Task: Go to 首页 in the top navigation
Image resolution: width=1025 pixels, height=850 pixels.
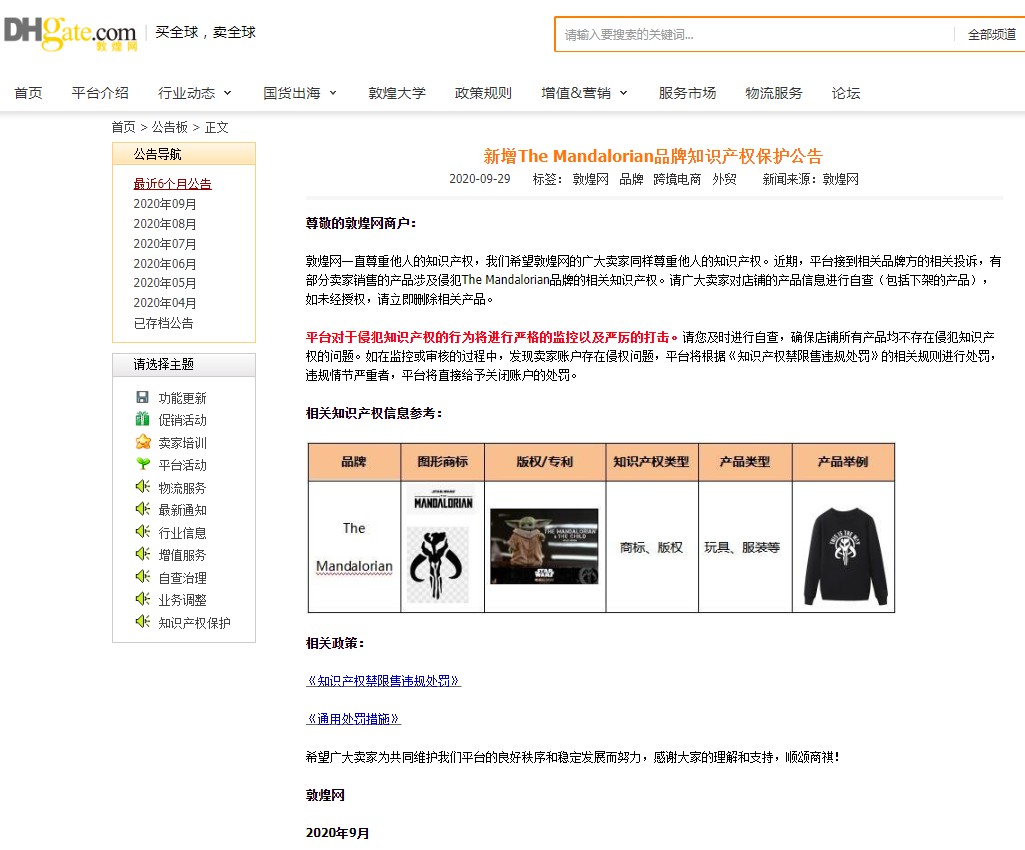Action: coord(28,94)
